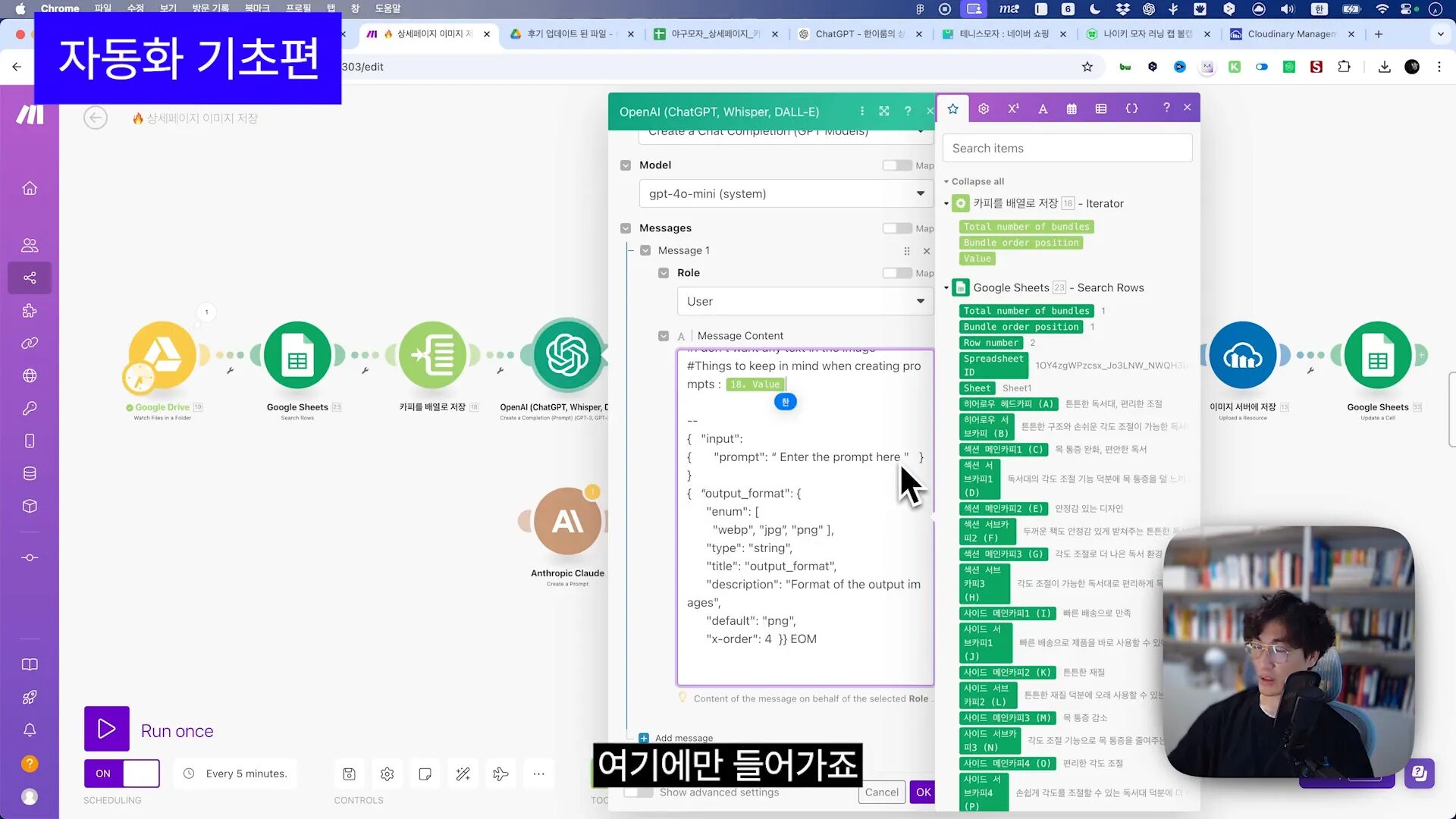The height and width of the screenshot is (819, 1456).
Task: Expand the OpenAI module dialog fullscreen
Action: pos(884,111)
